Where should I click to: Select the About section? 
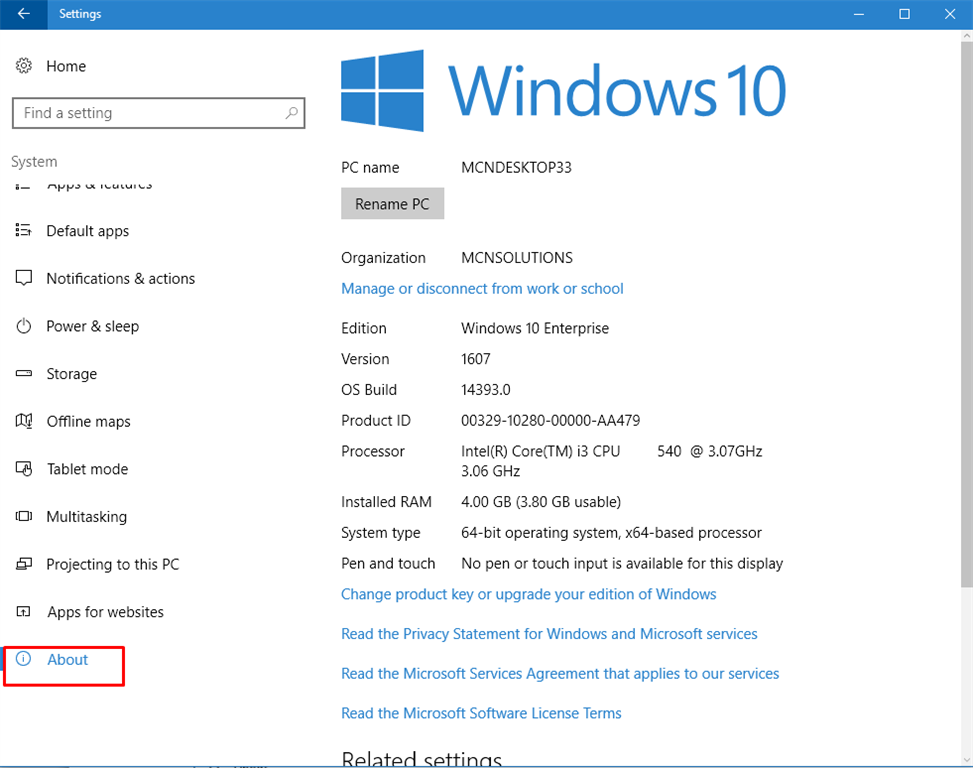point(68,659)
